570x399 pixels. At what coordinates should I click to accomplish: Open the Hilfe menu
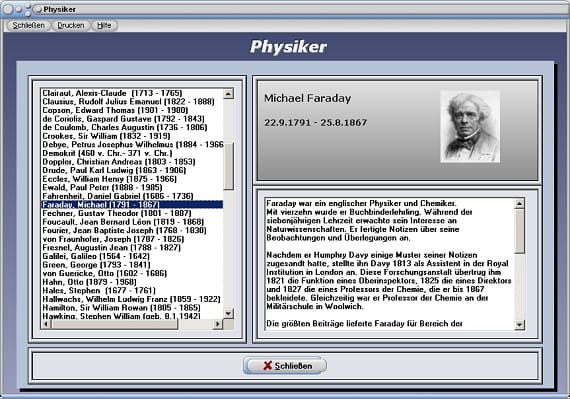point(104,25)
